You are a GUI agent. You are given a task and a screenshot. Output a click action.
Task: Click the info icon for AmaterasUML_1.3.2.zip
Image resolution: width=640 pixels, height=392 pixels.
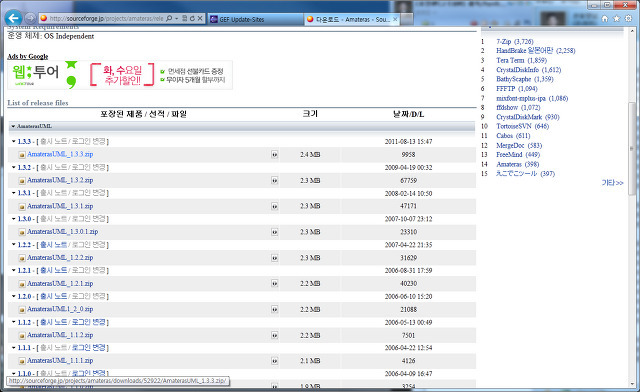click(275, 180)
